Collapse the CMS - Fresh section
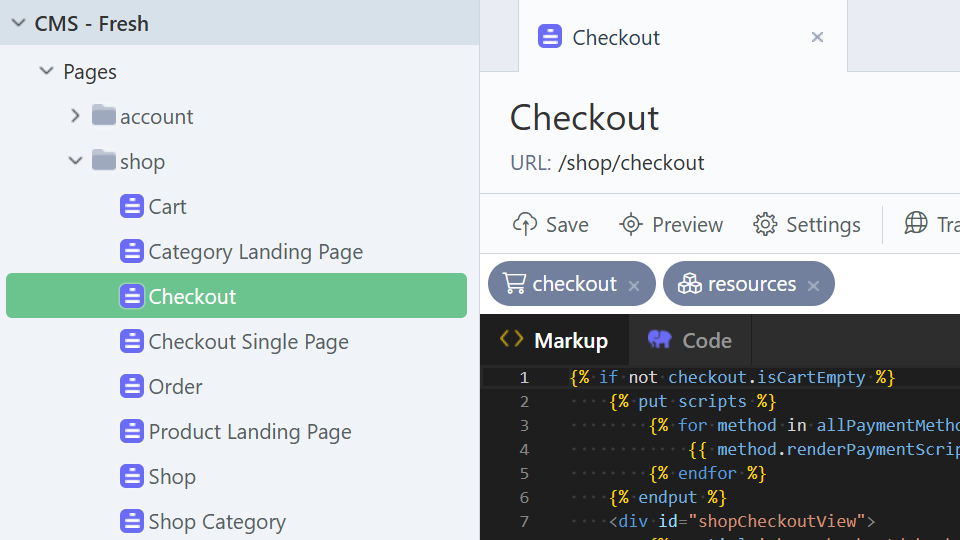The width and height of the screenshot is (960, 540). pos(18,23)
